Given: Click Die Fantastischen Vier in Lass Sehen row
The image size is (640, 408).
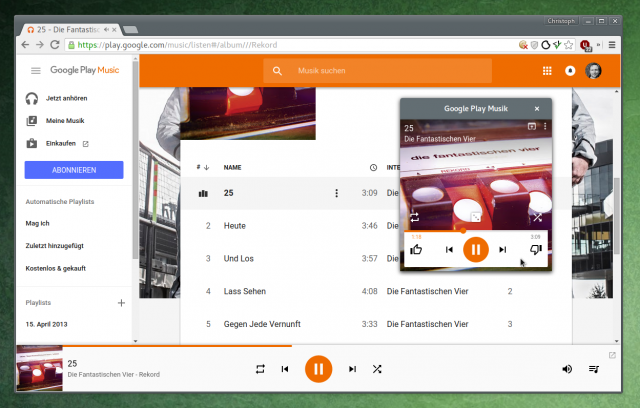Looking at the screenshot, I should pos(427,291).
